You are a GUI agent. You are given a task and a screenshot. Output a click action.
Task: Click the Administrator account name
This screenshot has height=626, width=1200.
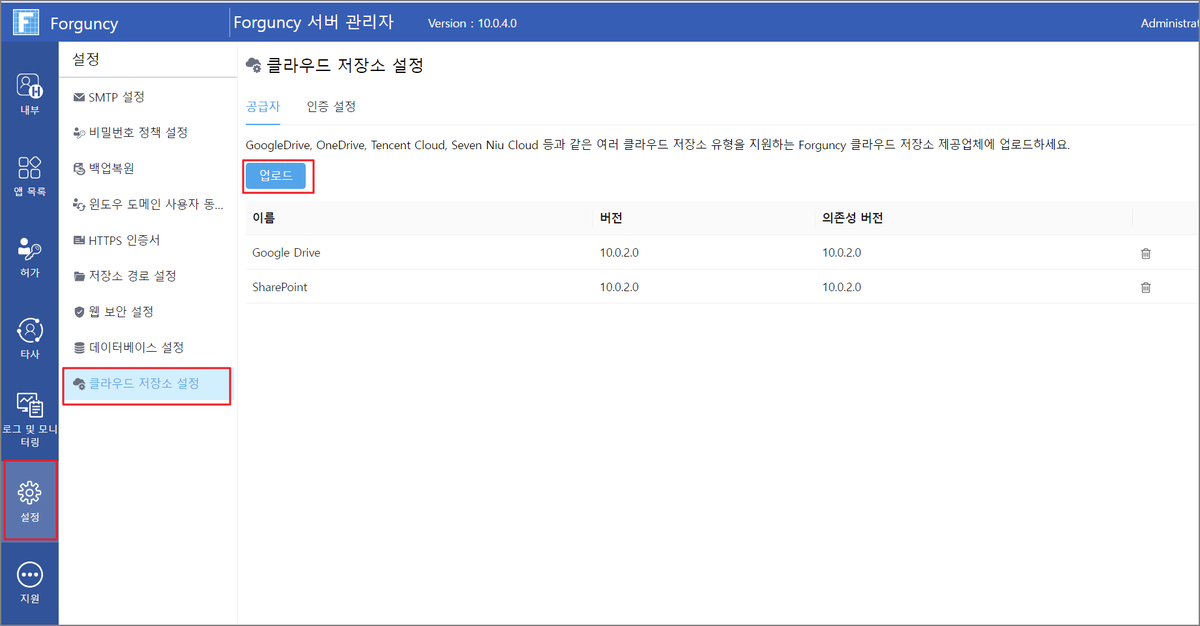[1170, 23]
